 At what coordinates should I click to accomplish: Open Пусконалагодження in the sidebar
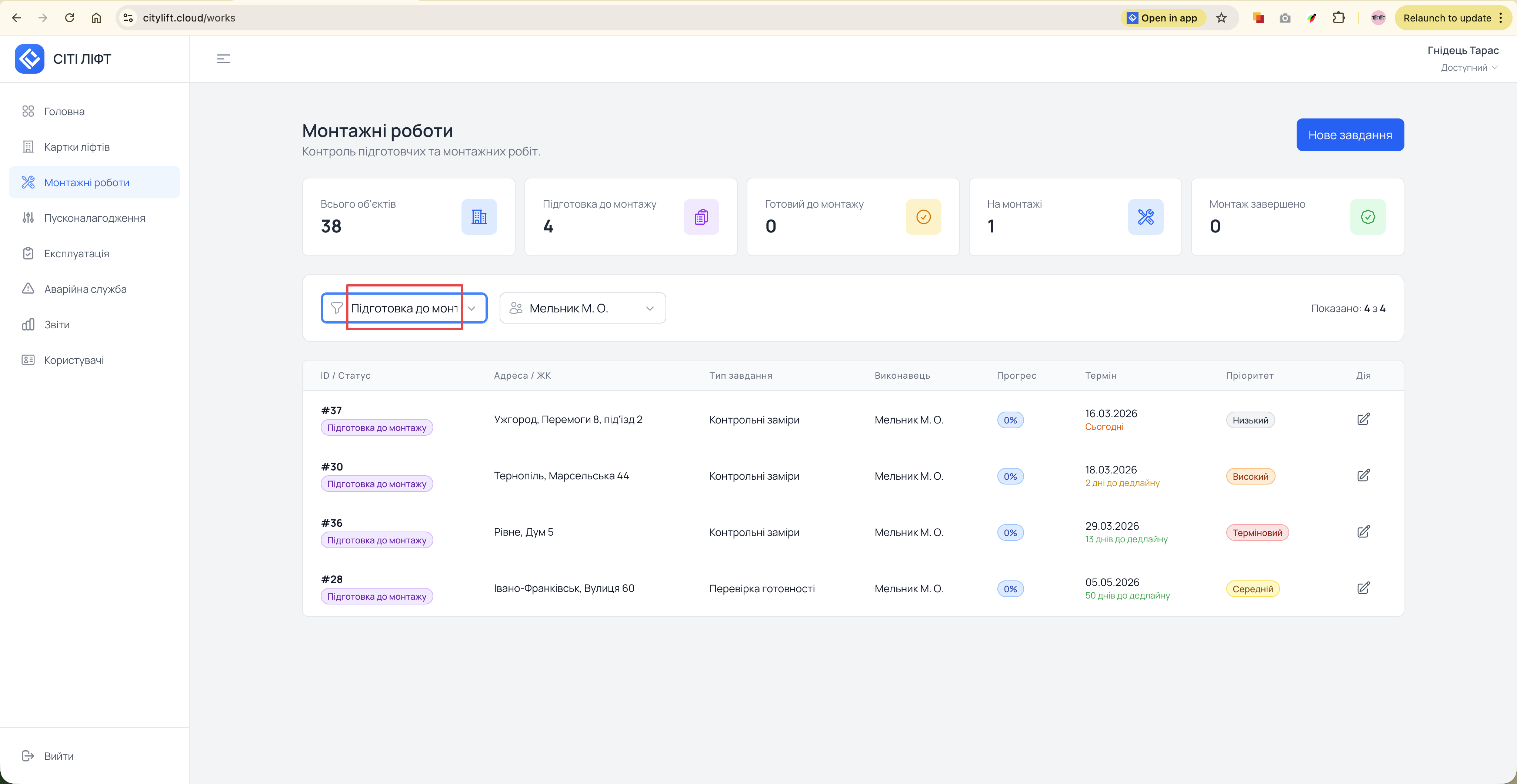coord(94,218)
